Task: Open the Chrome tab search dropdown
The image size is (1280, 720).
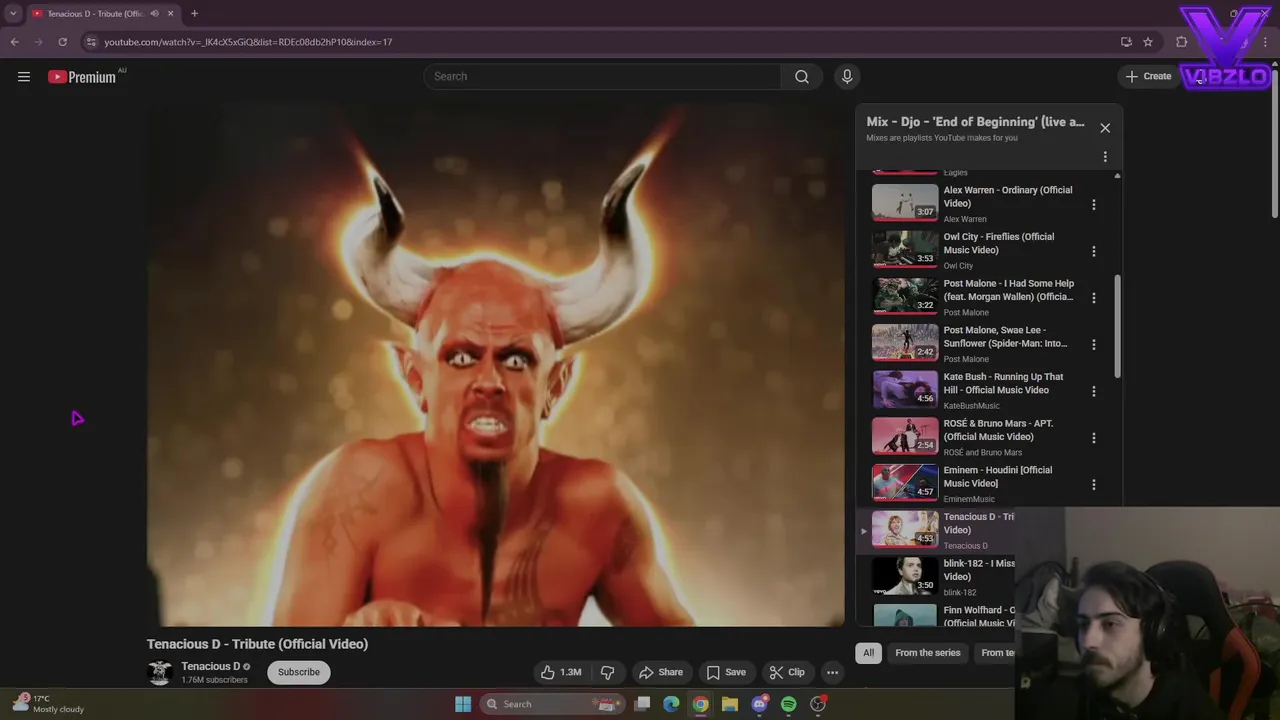Action: [13, 13]
